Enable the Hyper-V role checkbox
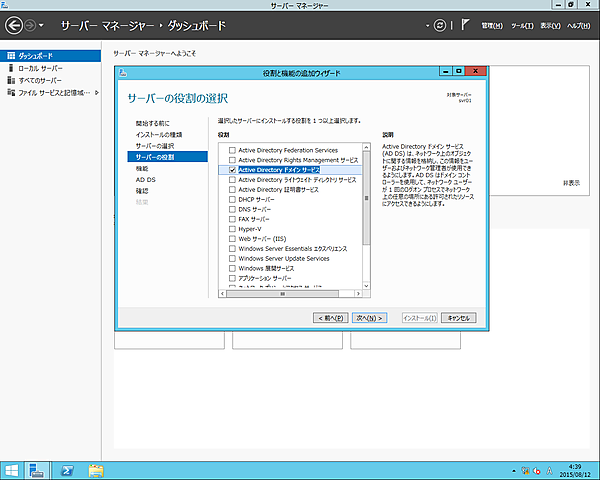The width and height of the screenshot is (600, 480). click(233, 228)
